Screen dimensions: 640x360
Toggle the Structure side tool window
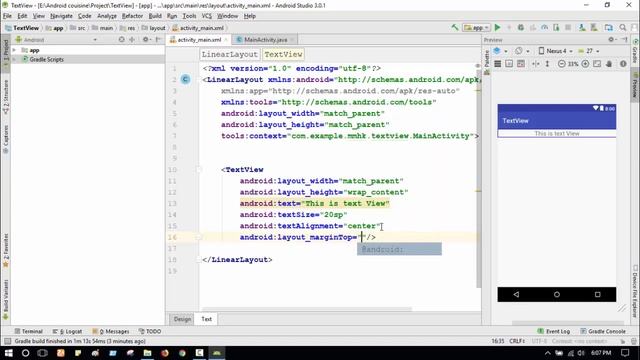(x=6, y=97)
